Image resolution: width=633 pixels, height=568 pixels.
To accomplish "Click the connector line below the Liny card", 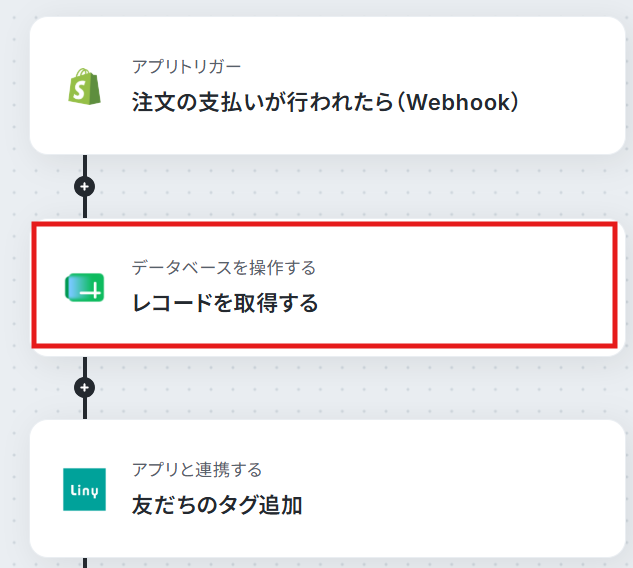I will [85, 563].
